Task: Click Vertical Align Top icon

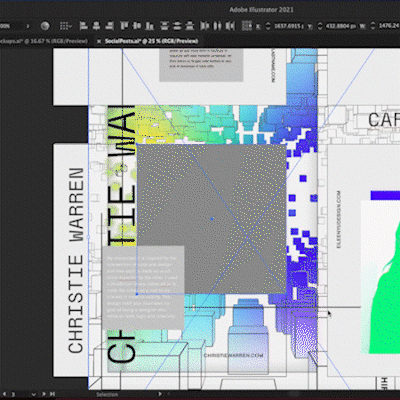Action: tap(124, 26)
